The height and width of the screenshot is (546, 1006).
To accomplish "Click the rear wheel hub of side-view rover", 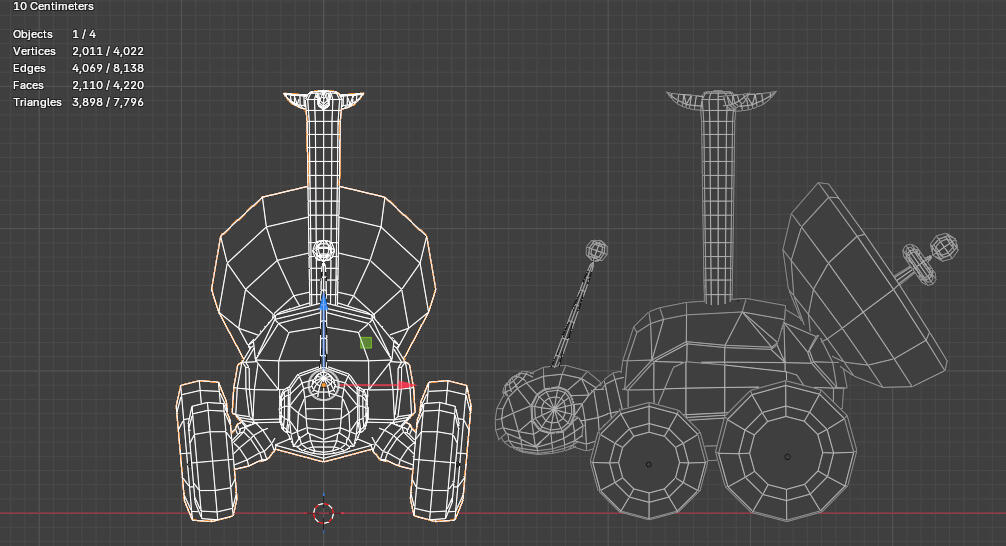I will (x=787, y=457).
